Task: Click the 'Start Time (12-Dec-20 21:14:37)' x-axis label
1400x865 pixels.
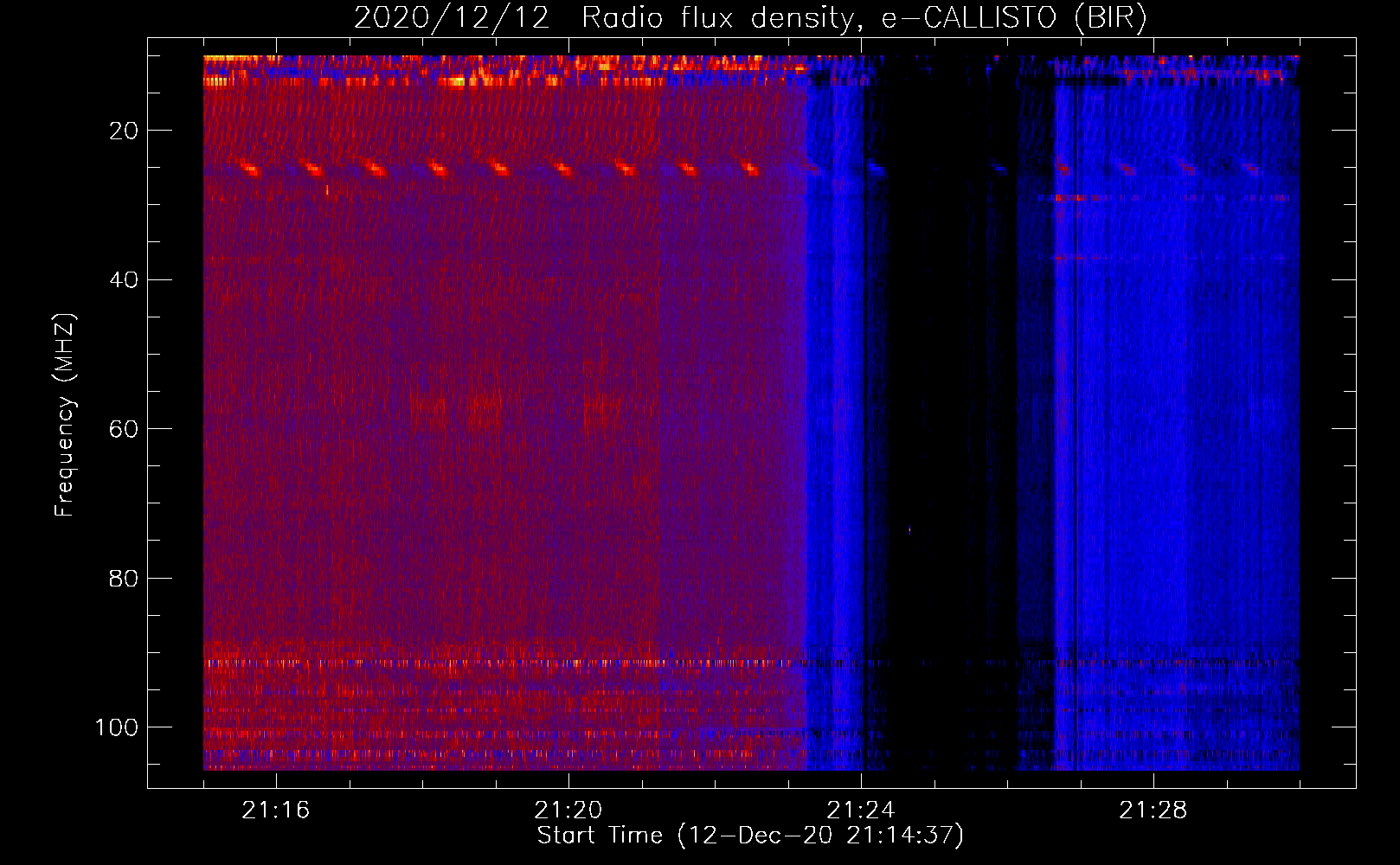Action: tap(750, 836)
